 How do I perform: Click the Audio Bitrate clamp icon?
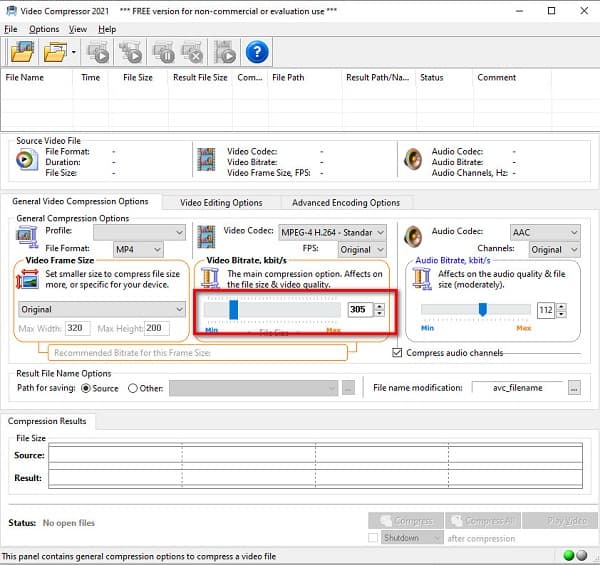[x=422, y=278]
